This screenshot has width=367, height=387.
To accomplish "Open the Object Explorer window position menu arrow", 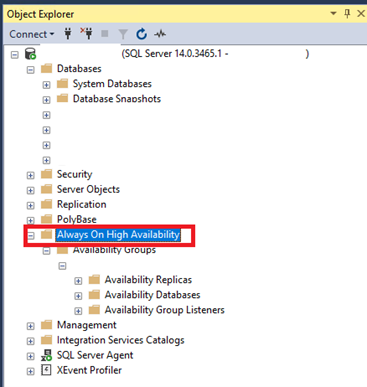I will (333, 14).
